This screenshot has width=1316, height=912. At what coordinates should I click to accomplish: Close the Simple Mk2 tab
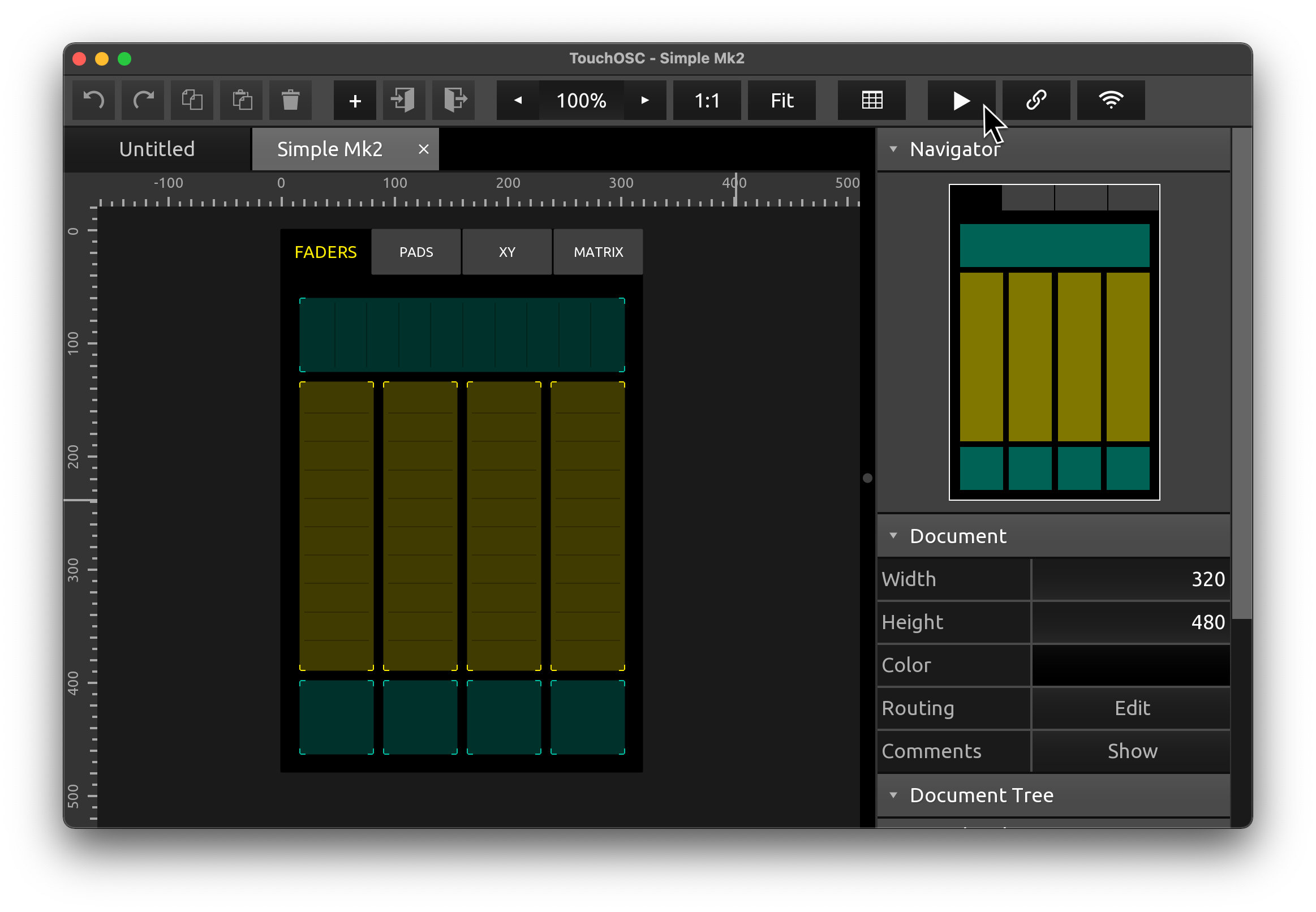click(x=423, y=149)
